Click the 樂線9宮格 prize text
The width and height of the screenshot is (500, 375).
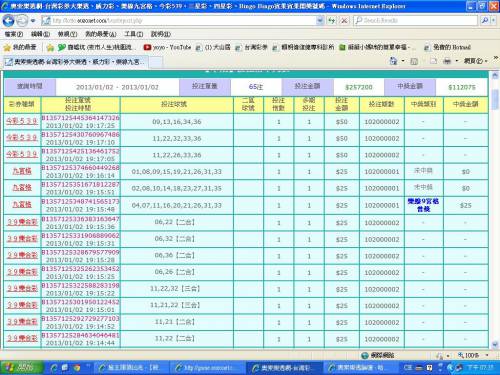423,205
